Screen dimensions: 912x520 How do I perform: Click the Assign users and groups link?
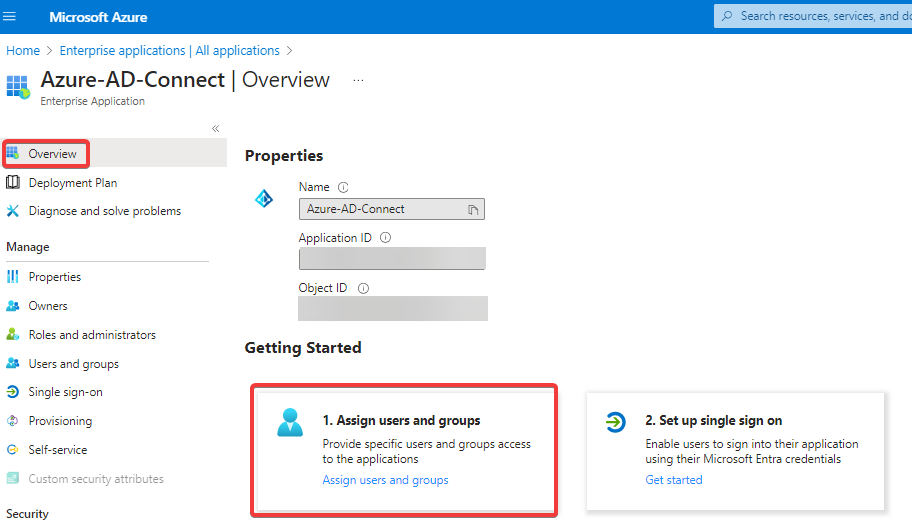[x=385, y=480]
